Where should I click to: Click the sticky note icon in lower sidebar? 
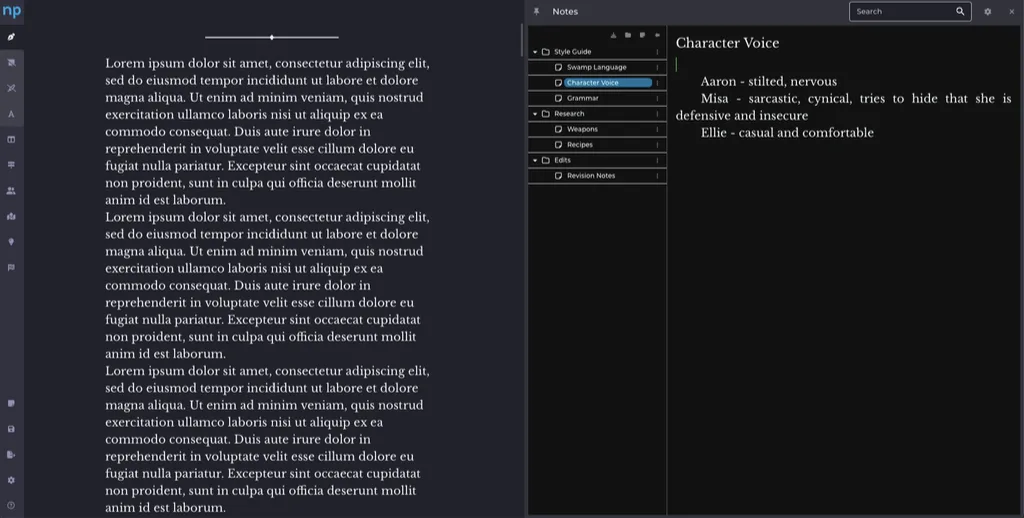[x=11, y=404]
